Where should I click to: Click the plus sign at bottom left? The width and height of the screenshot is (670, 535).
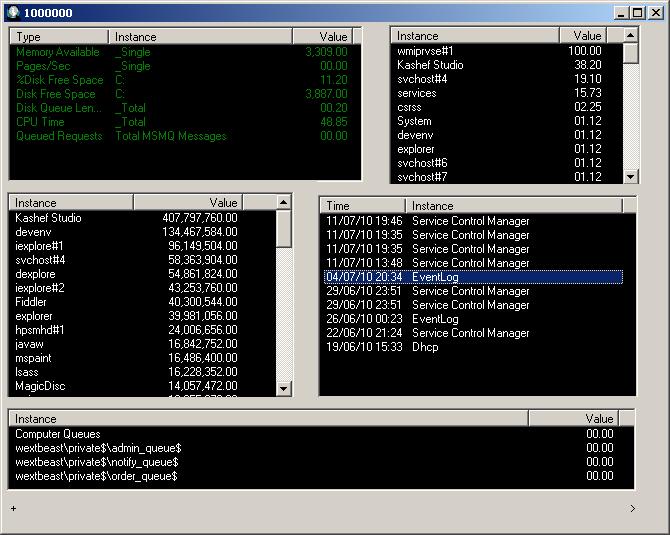coord(13,509)
